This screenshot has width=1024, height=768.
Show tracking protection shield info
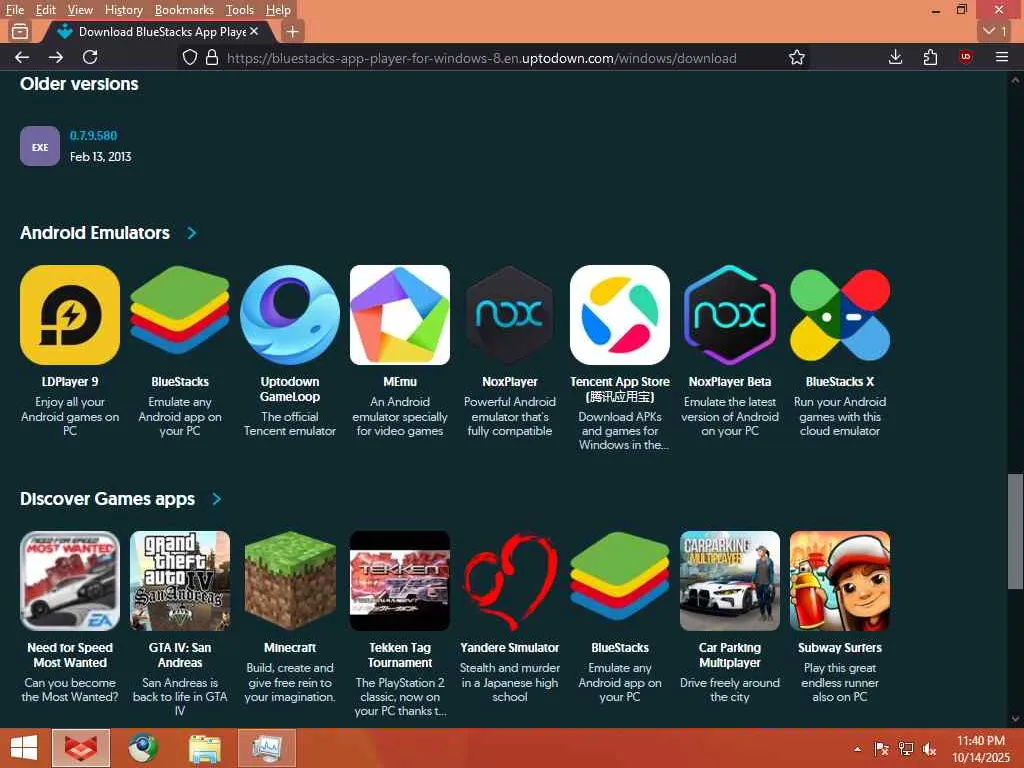click(189, 57)
